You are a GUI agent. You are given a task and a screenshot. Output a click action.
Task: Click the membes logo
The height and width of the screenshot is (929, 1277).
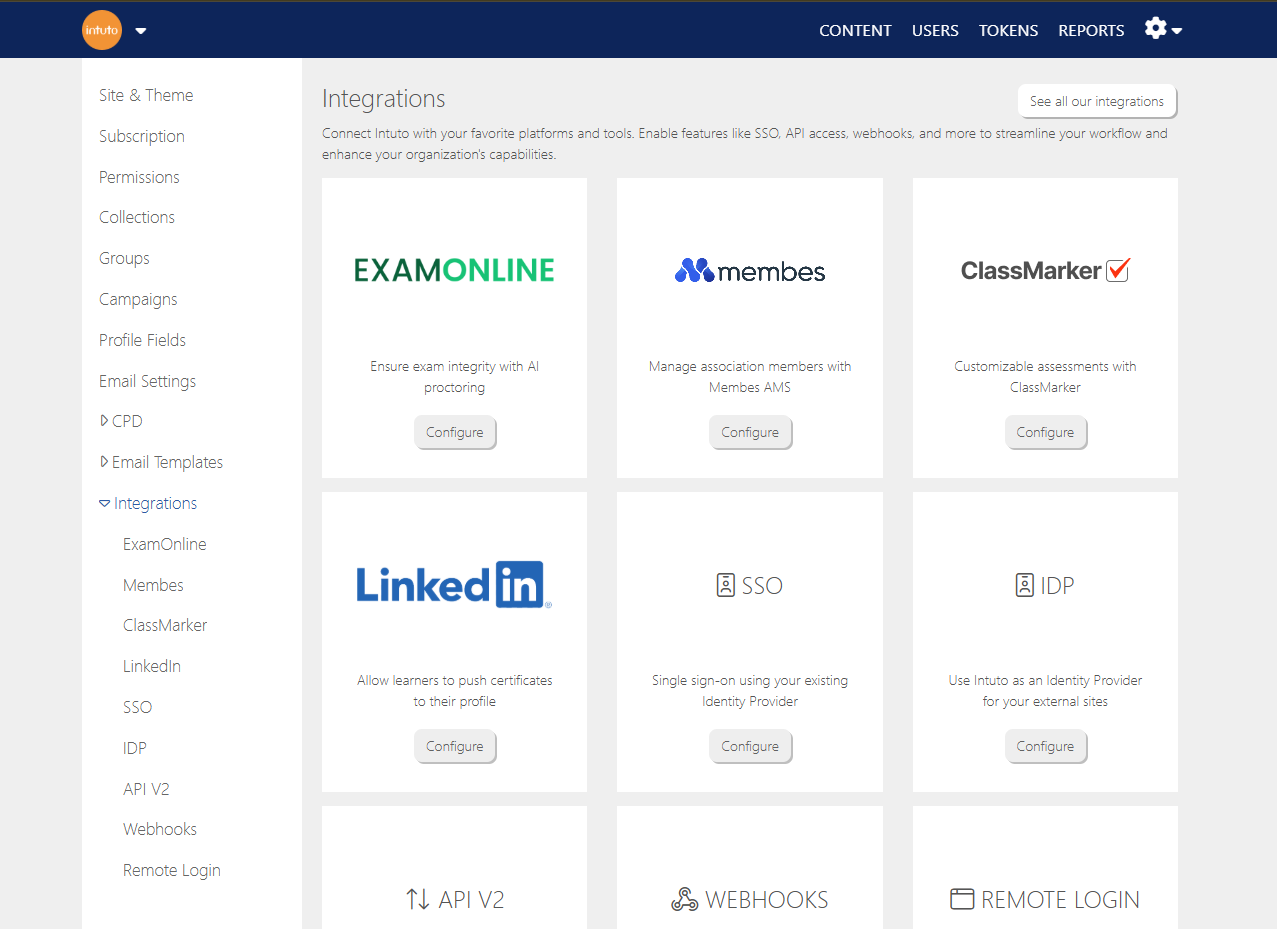[x=750, y=270]
